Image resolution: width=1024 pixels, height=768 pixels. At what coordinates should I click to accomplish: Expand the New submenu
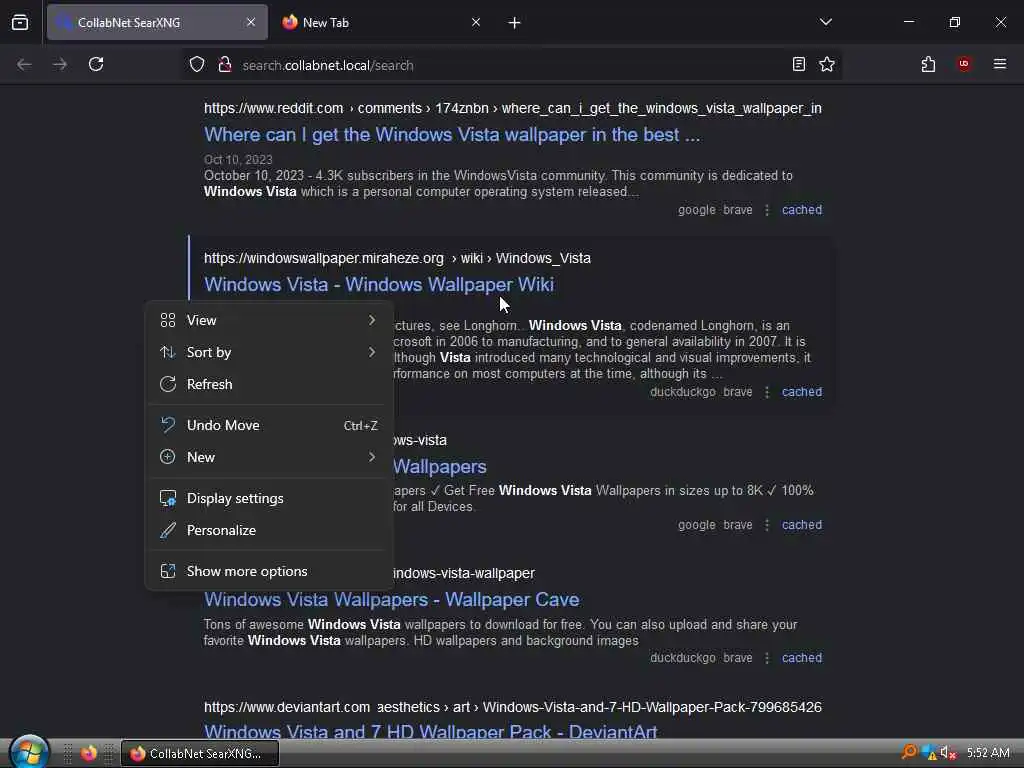coord(268,457)
